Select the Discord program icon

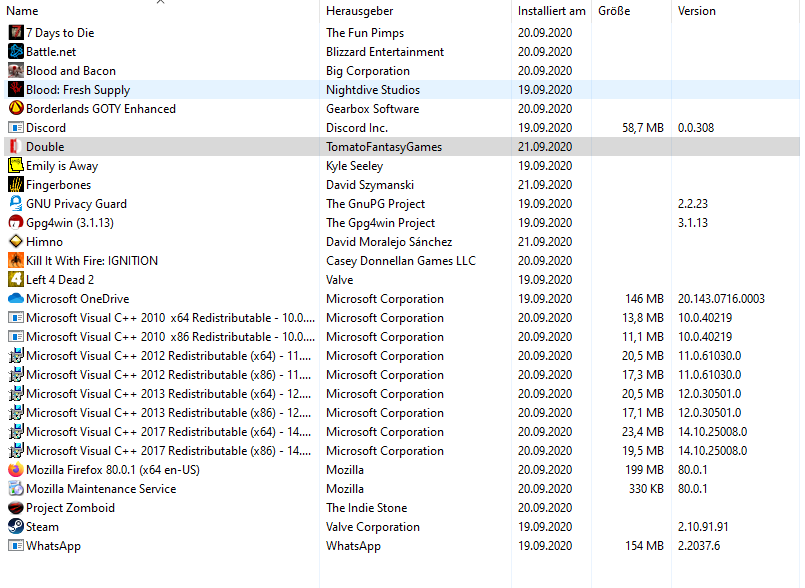(x=16, y=128)
